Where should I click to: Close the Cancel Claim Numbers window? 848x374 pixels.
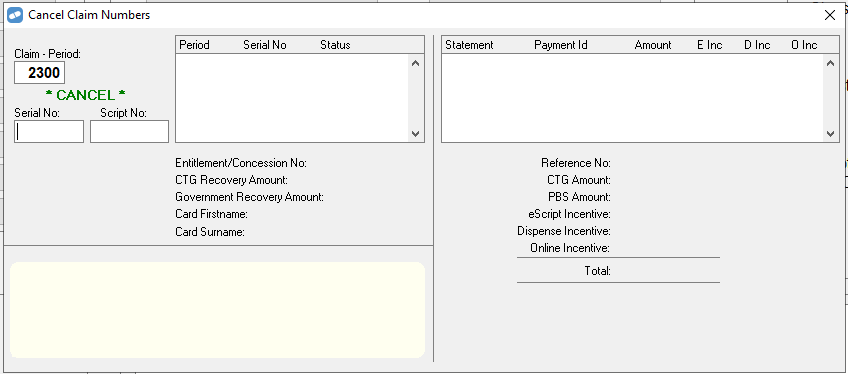pyautogui.click(x=830, y=15)
